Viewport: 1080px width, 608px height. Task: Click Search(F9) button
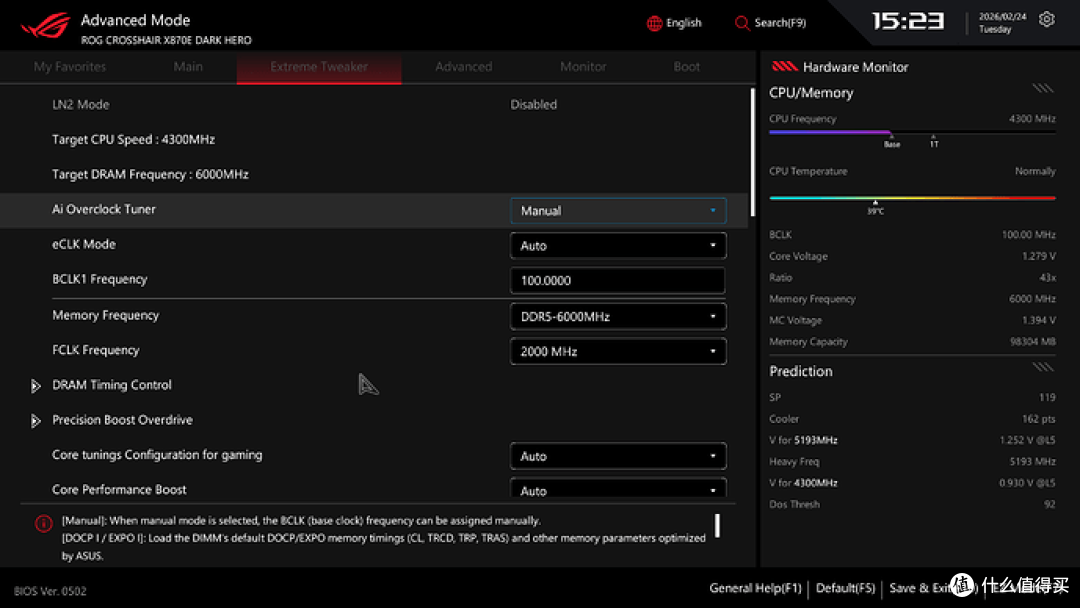[771, 23]
